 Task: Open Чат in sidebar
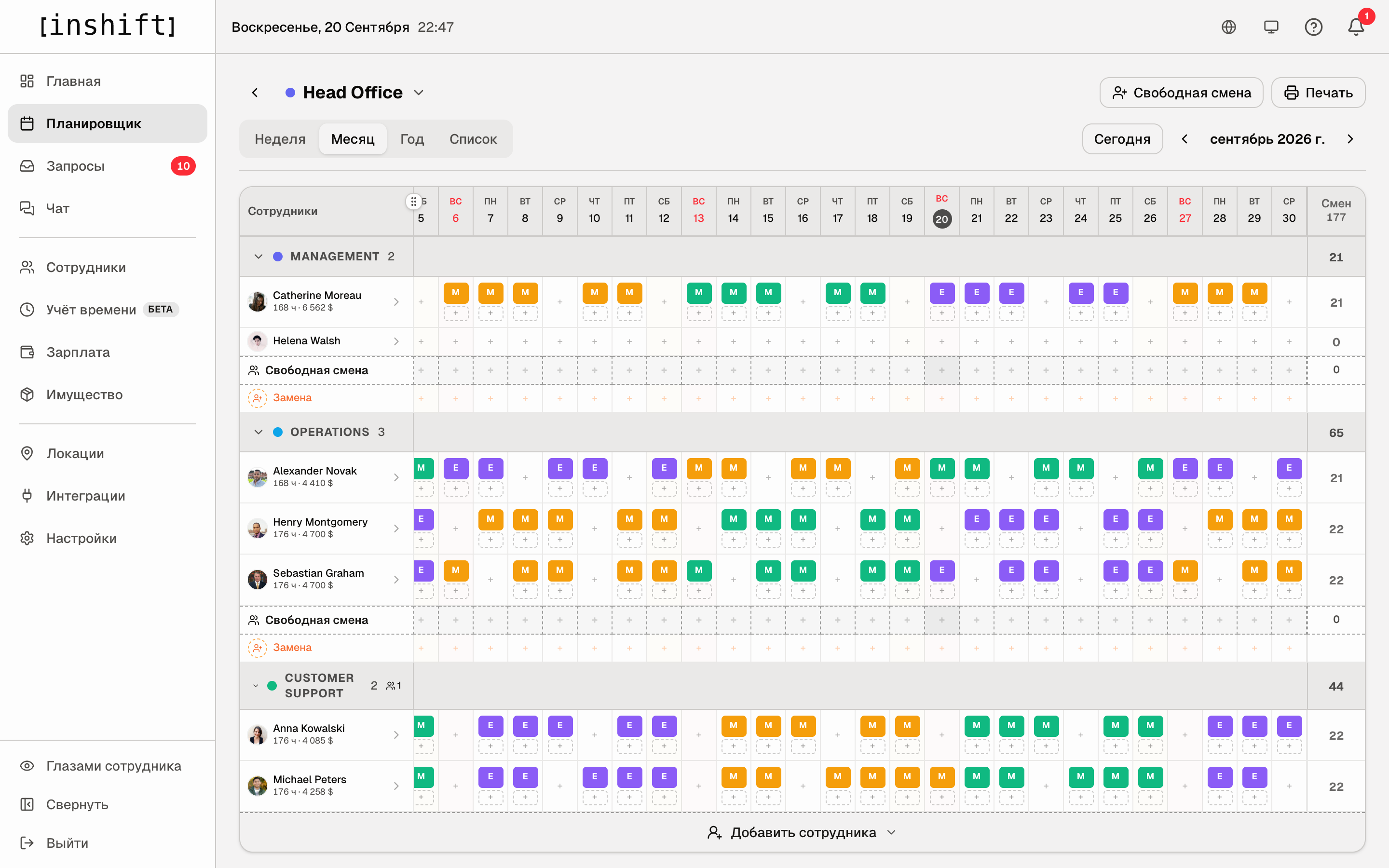108,208
